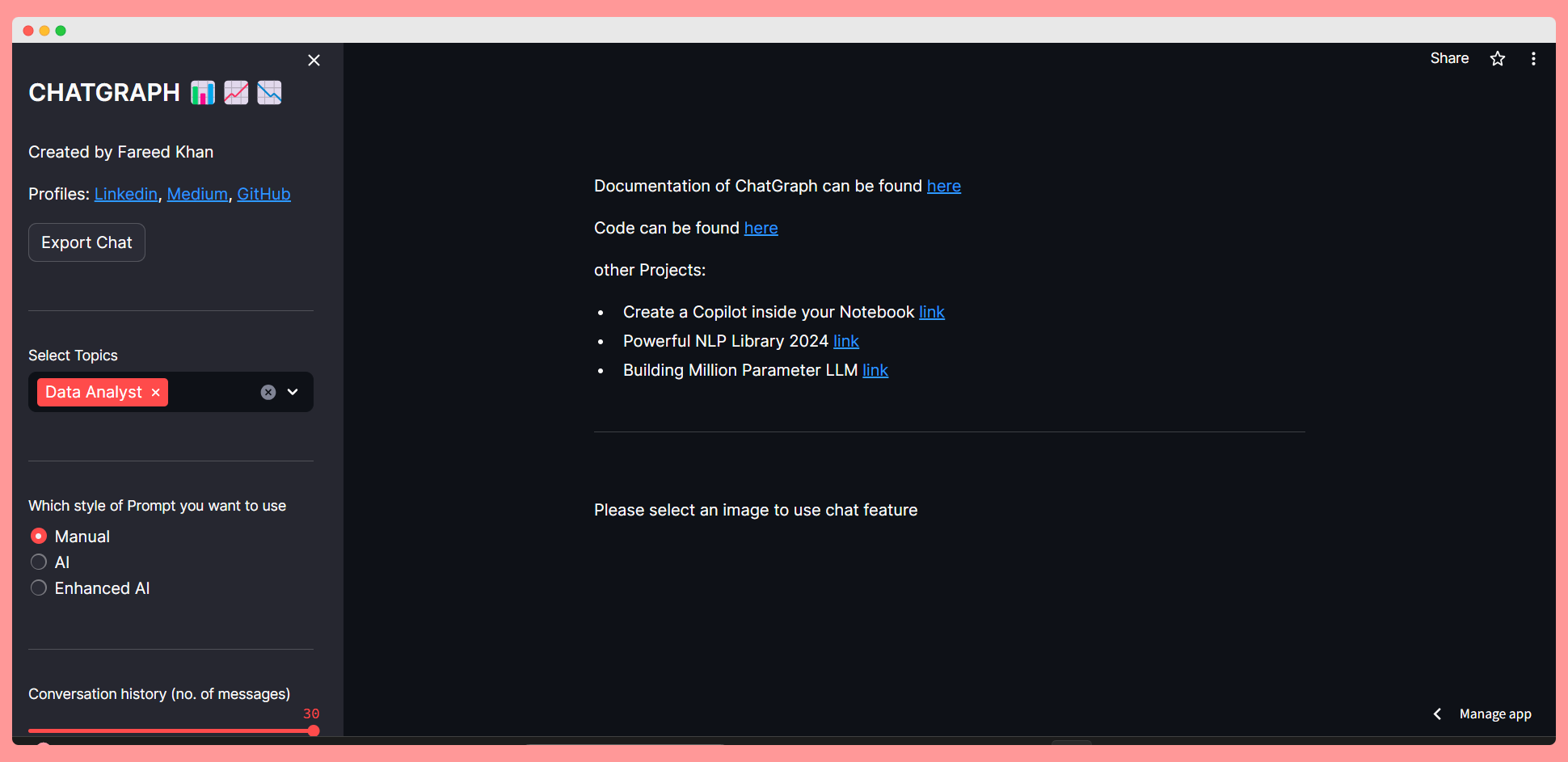Click the Export Chat button
The height and width of the screenshot is (762, 1568).
coord(86,242)
